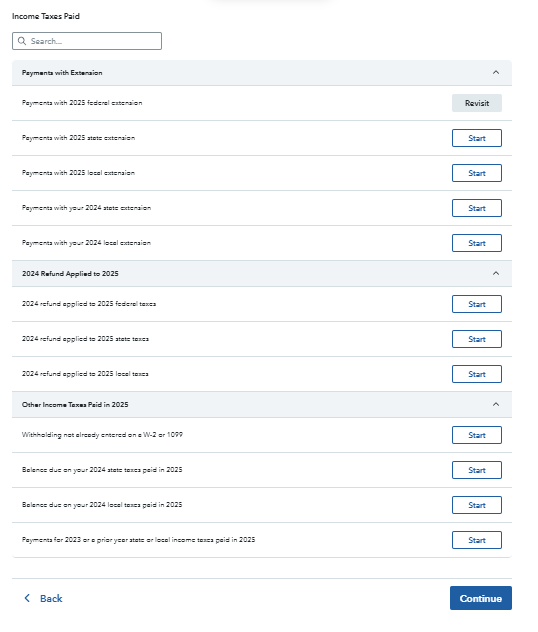Click the 'Income Taxes Paid' heading
The image size is (538, 632).
46,16
